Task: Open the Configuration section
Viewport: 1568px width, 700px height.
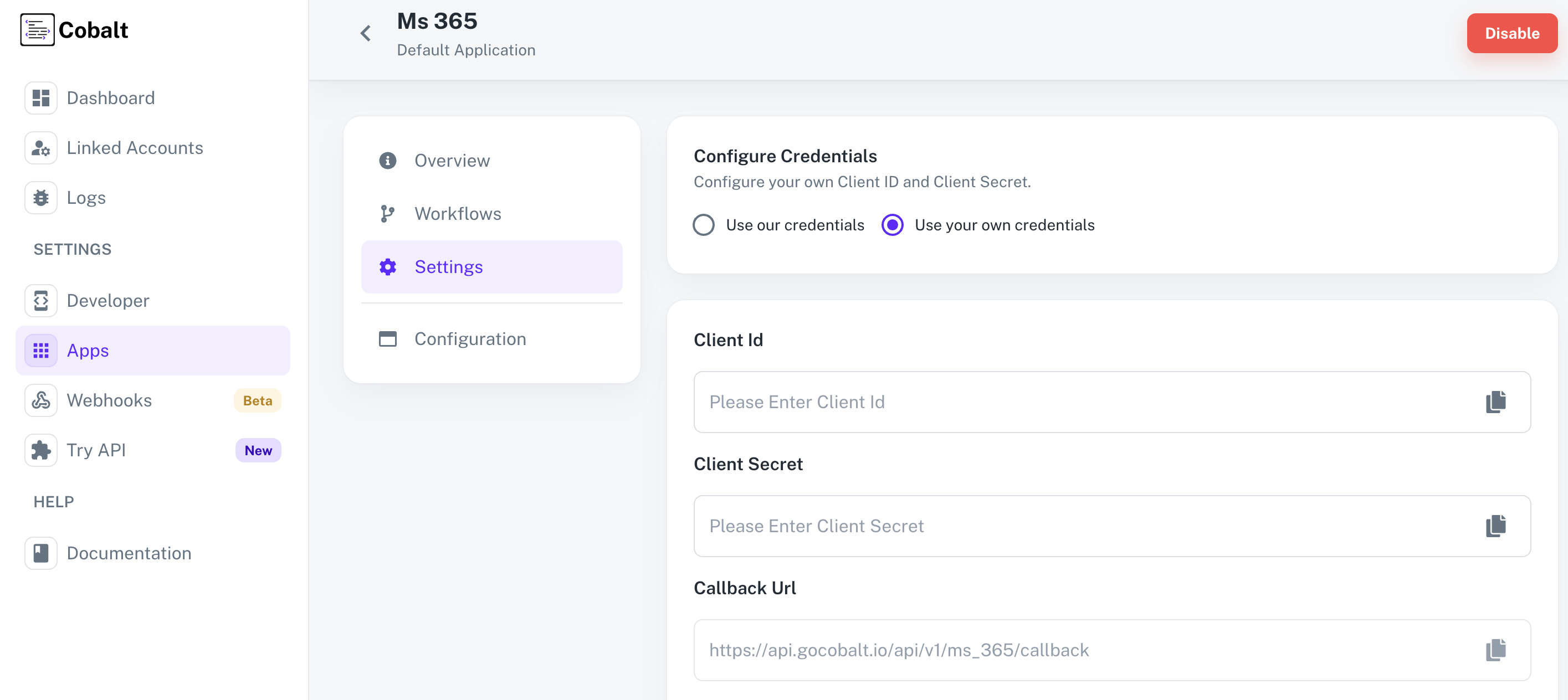Action: coord(470,339)
